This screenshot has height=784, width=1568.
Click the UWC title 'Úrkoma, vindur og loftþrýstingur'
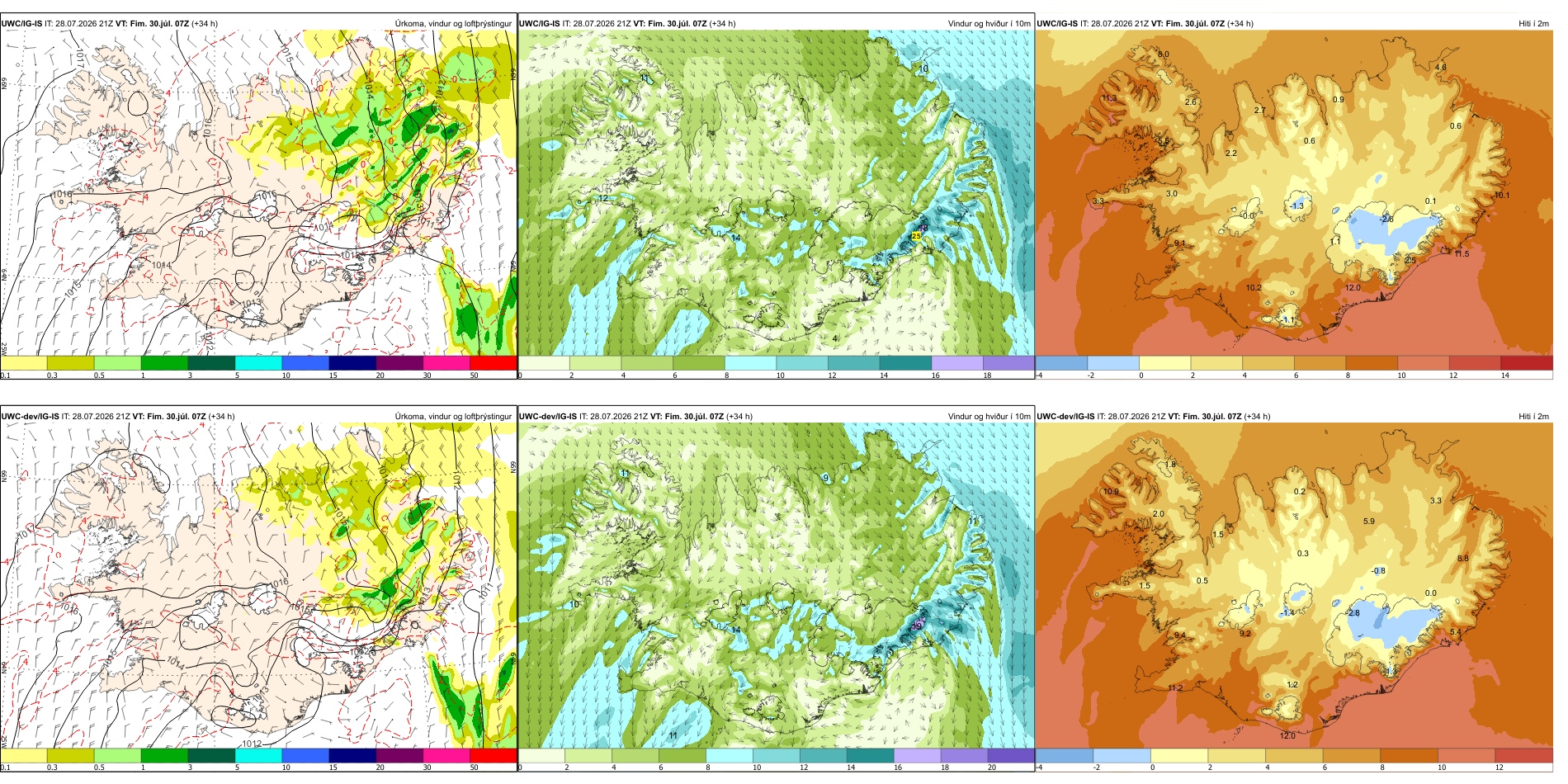453,24
